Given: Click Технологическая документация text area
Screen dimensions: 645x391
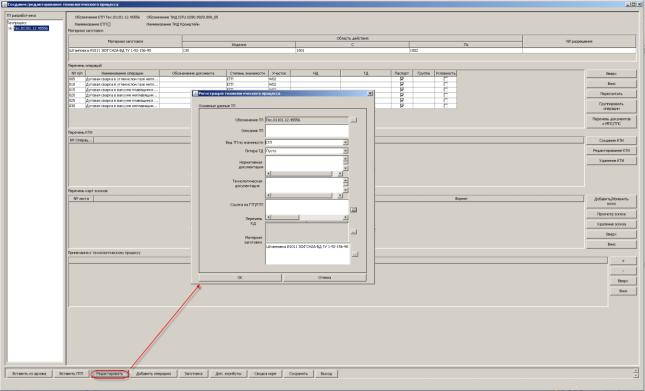Looking at the screenshot, I should point(304,185).
